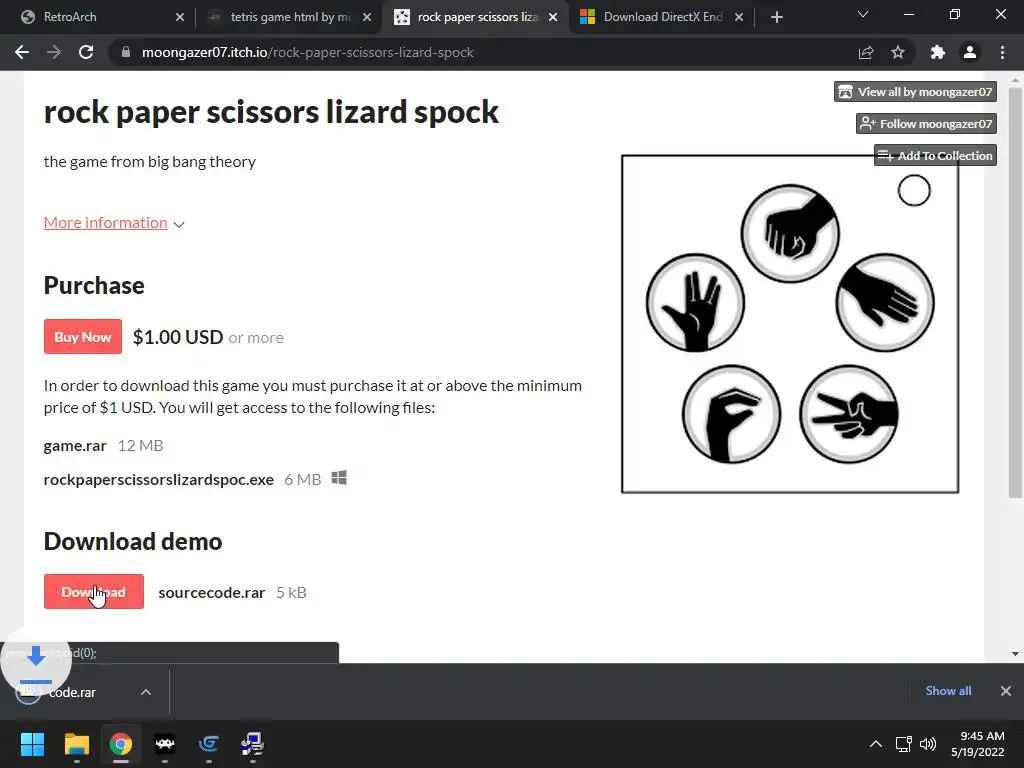This screenshot has height=768, width=1024.
Task: Open File Explorer from taskbar
Action: (x=76, y=743)
